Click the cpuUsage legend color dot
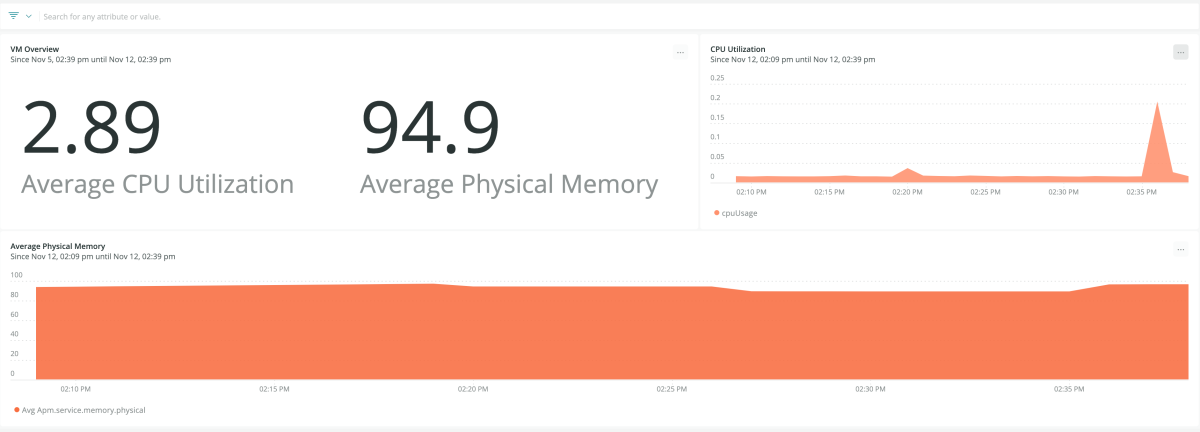This screenshot has height=432, width=1200. (717, 213)
